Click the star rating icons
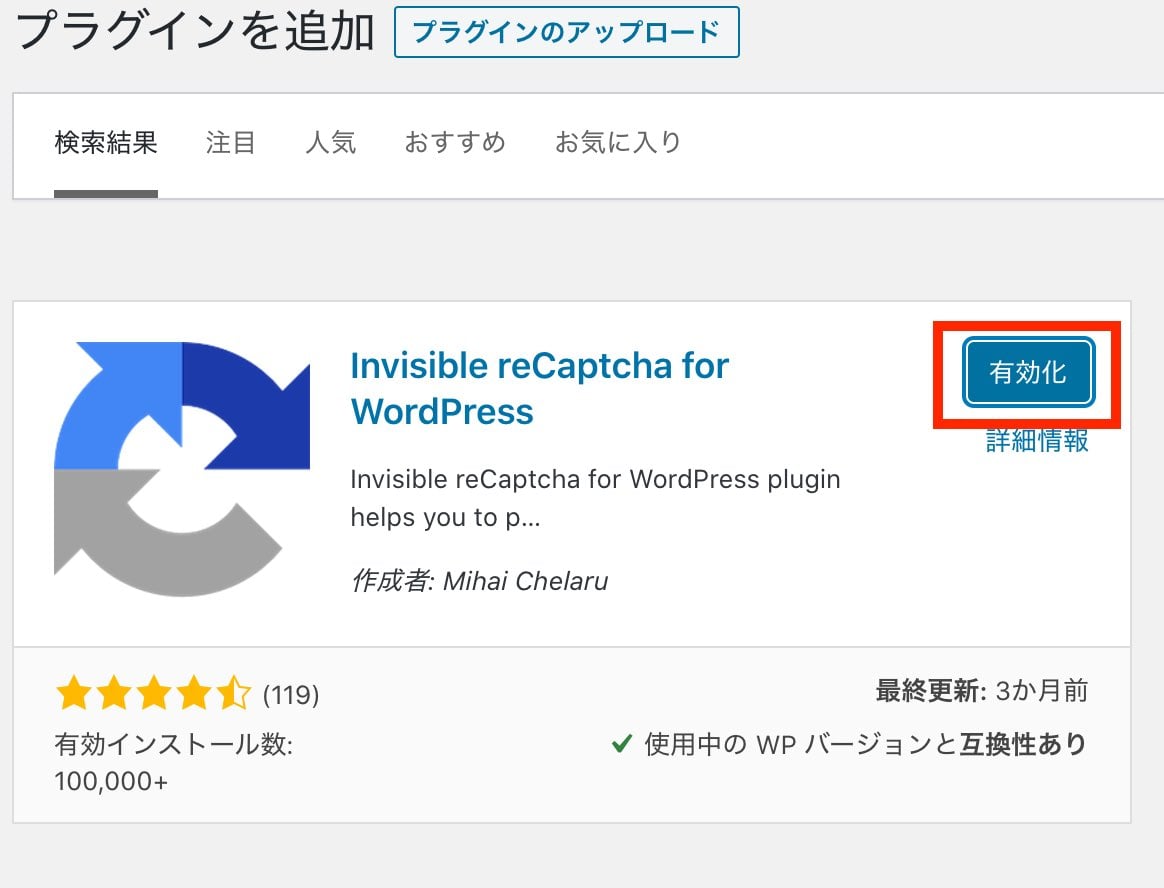This screenshot has height=888, width=1164. pos(153,693)
